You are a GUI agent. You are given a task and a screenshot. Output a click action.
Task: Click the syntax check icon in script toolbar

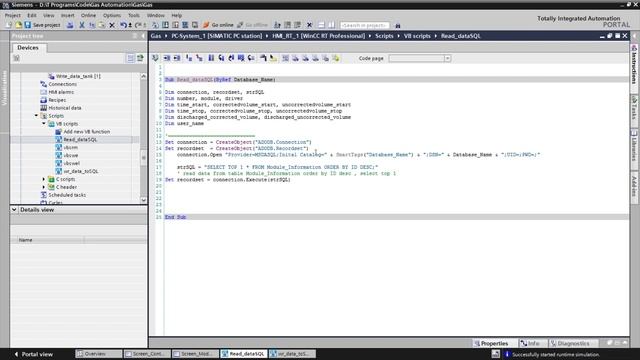pos(155,58)
